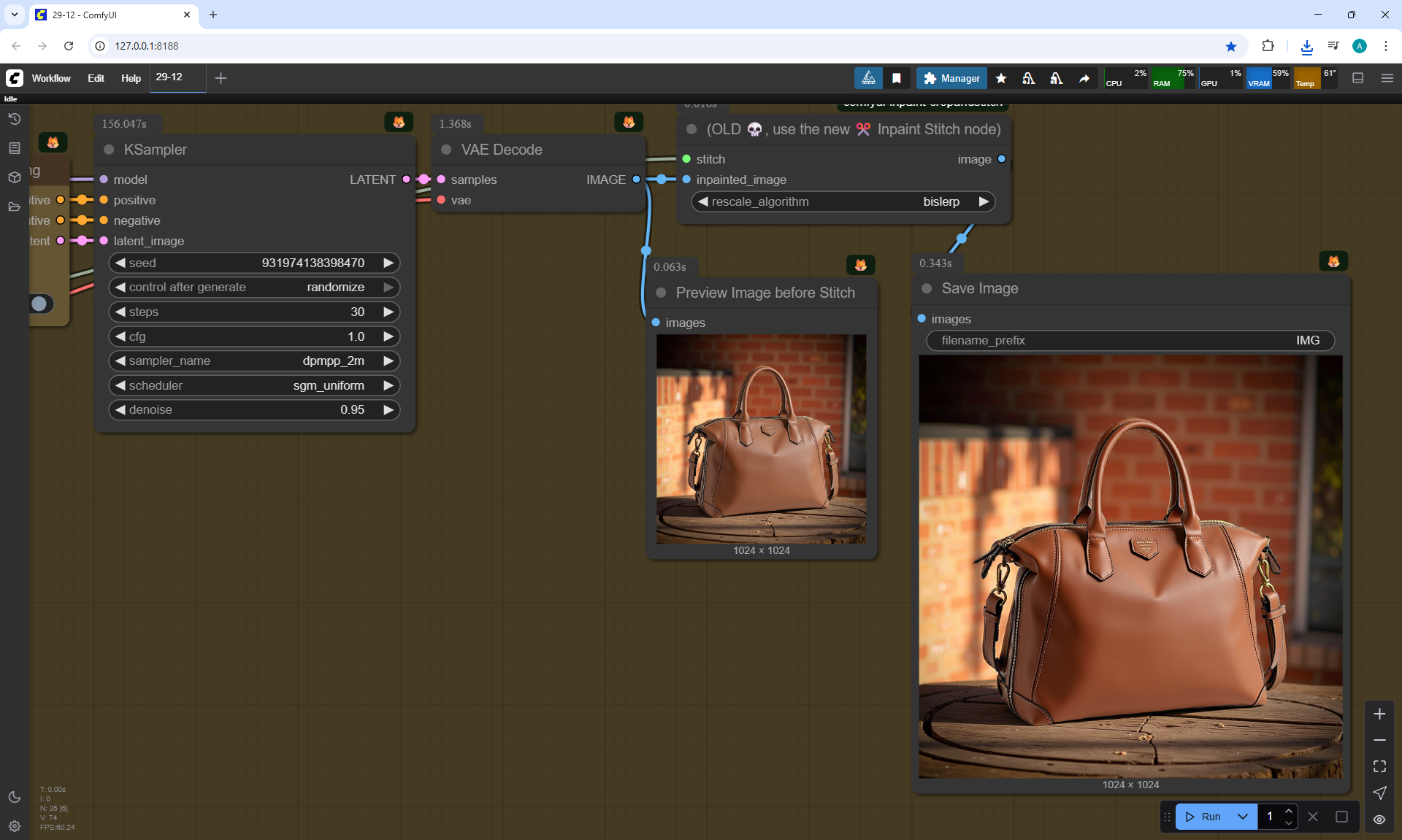Open the Run button dropdown arrow
The width and height of the screenshot is (1402, 840).
pos(1243,817)
